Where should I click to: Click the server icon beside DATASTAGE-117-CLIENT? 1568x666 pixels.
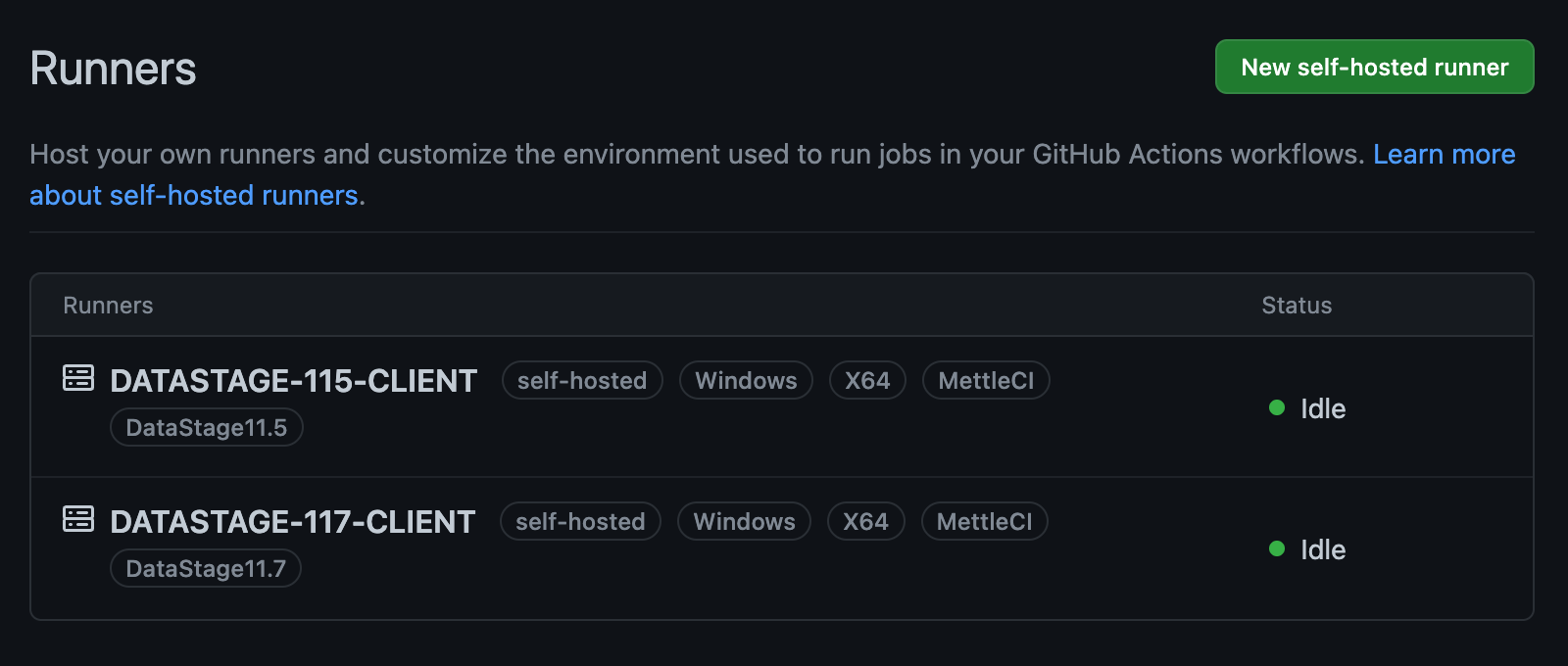click(78, 519)
